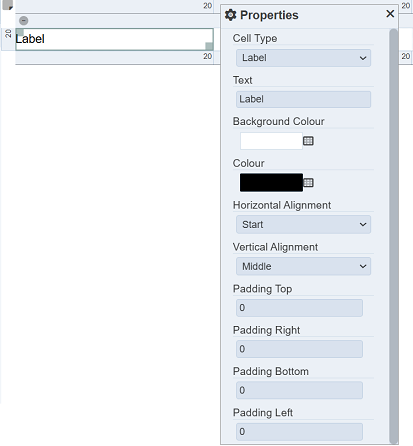This screenshot has width=413, height=446.
Task: Click the page corner icon at top-left
Action: point(7,5)
